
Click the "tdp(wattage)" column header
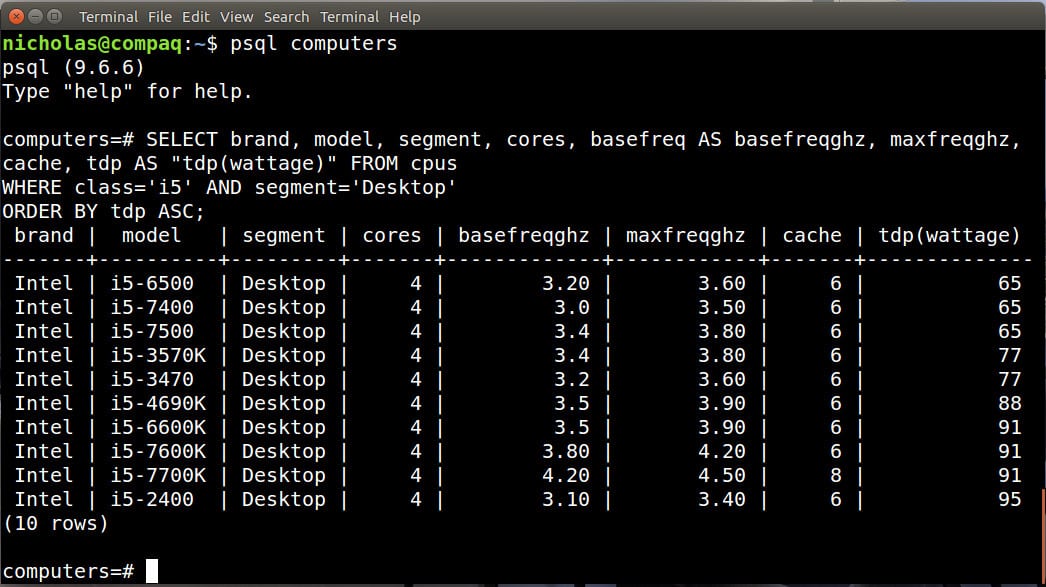tap(950, 236)
